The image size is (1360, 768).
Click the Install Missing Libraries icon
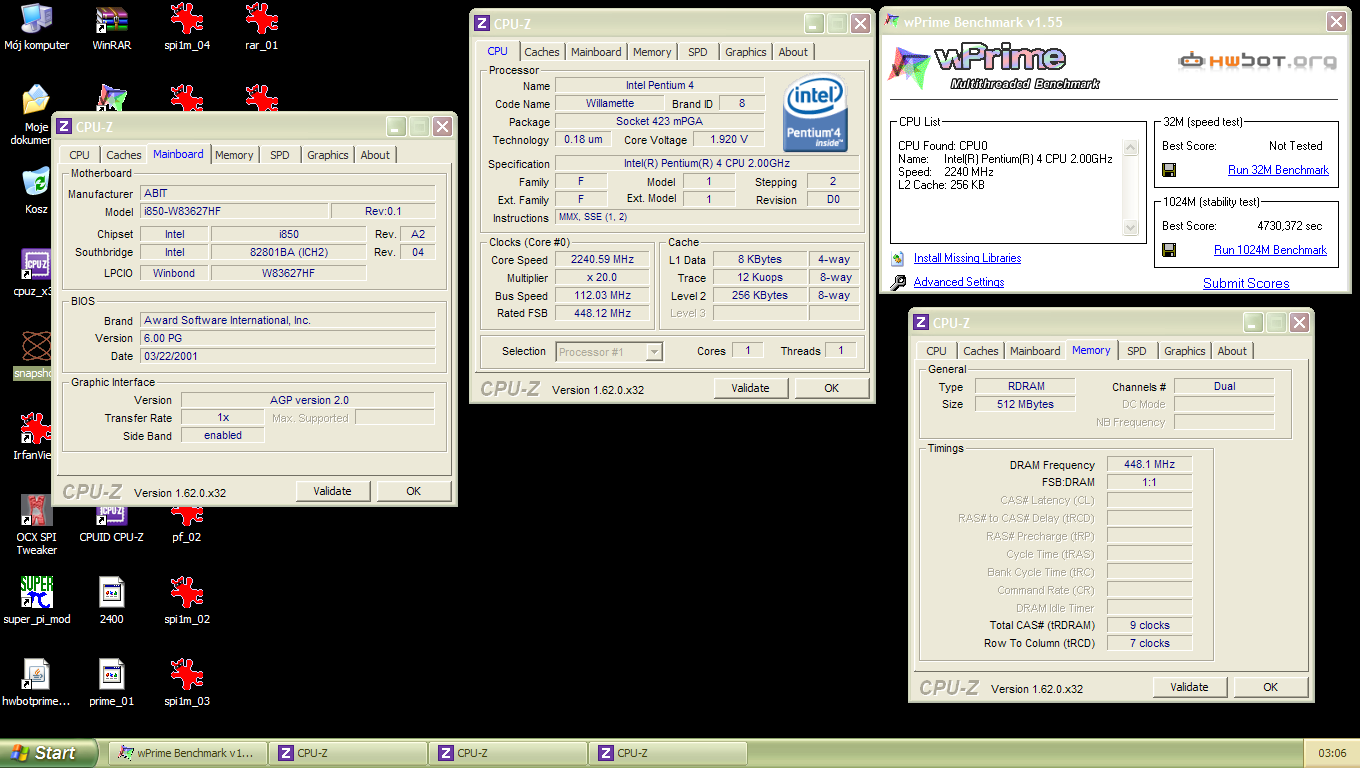click(x=898, y=258)
